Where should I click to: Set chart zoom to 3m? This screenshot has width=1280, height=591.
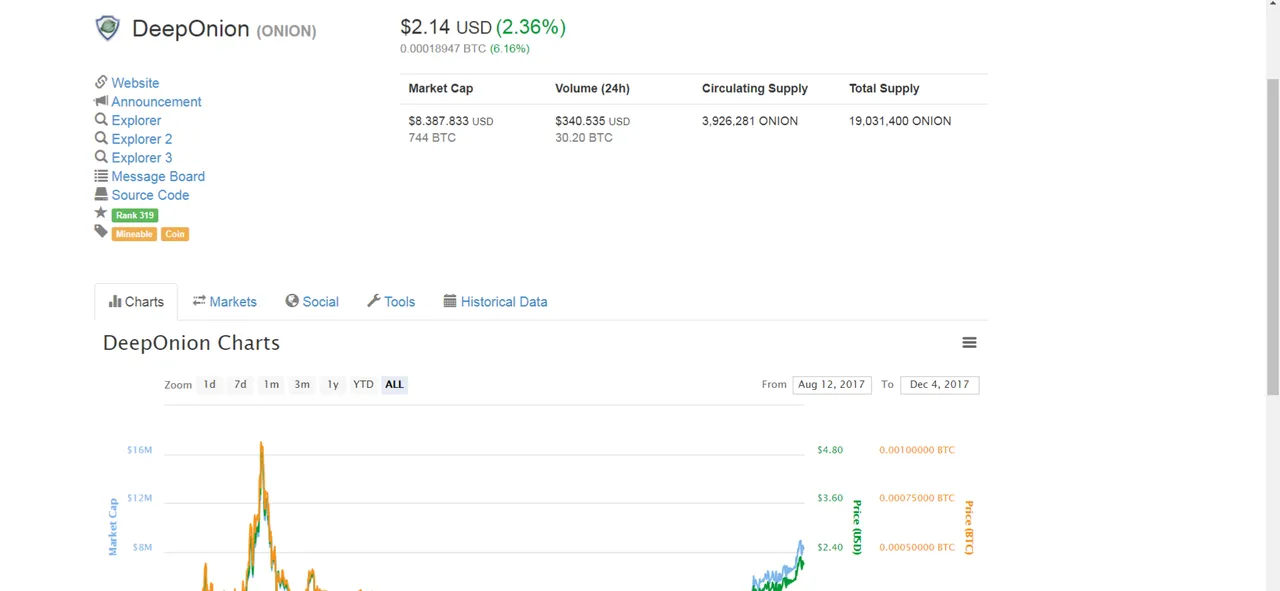[302, 384]
